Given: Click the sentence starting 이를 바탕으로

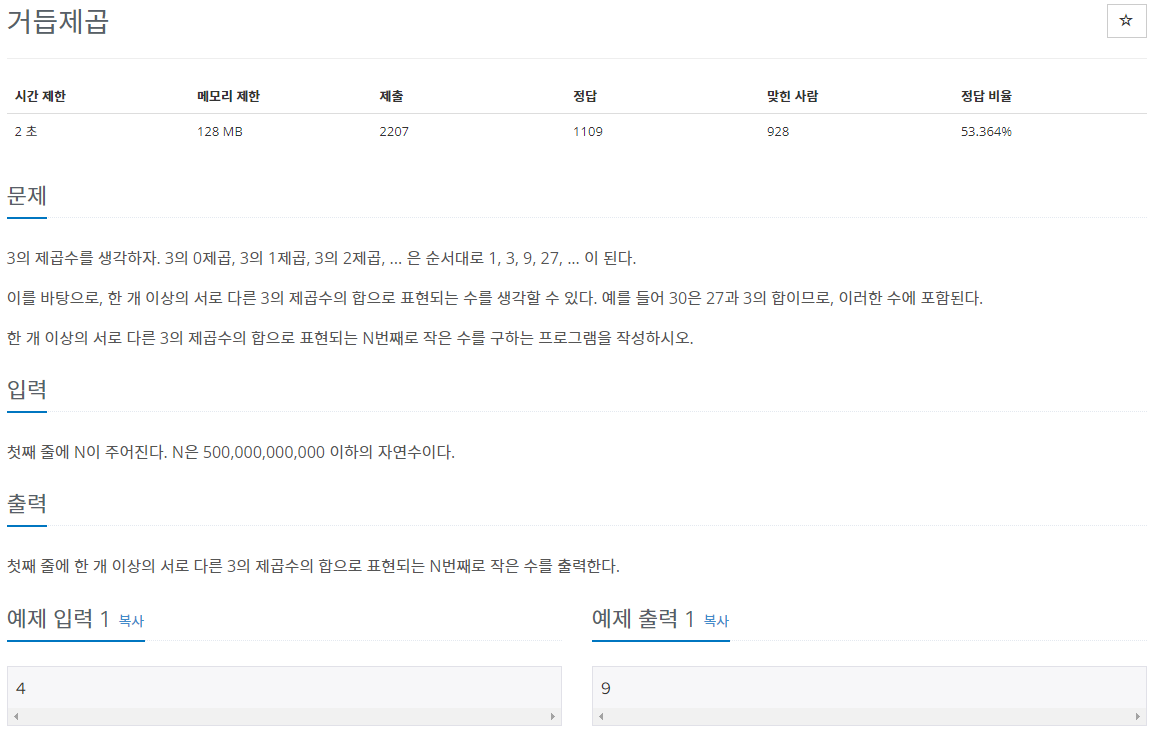Looking at the screenshot, I should click(x=495, y=298).
